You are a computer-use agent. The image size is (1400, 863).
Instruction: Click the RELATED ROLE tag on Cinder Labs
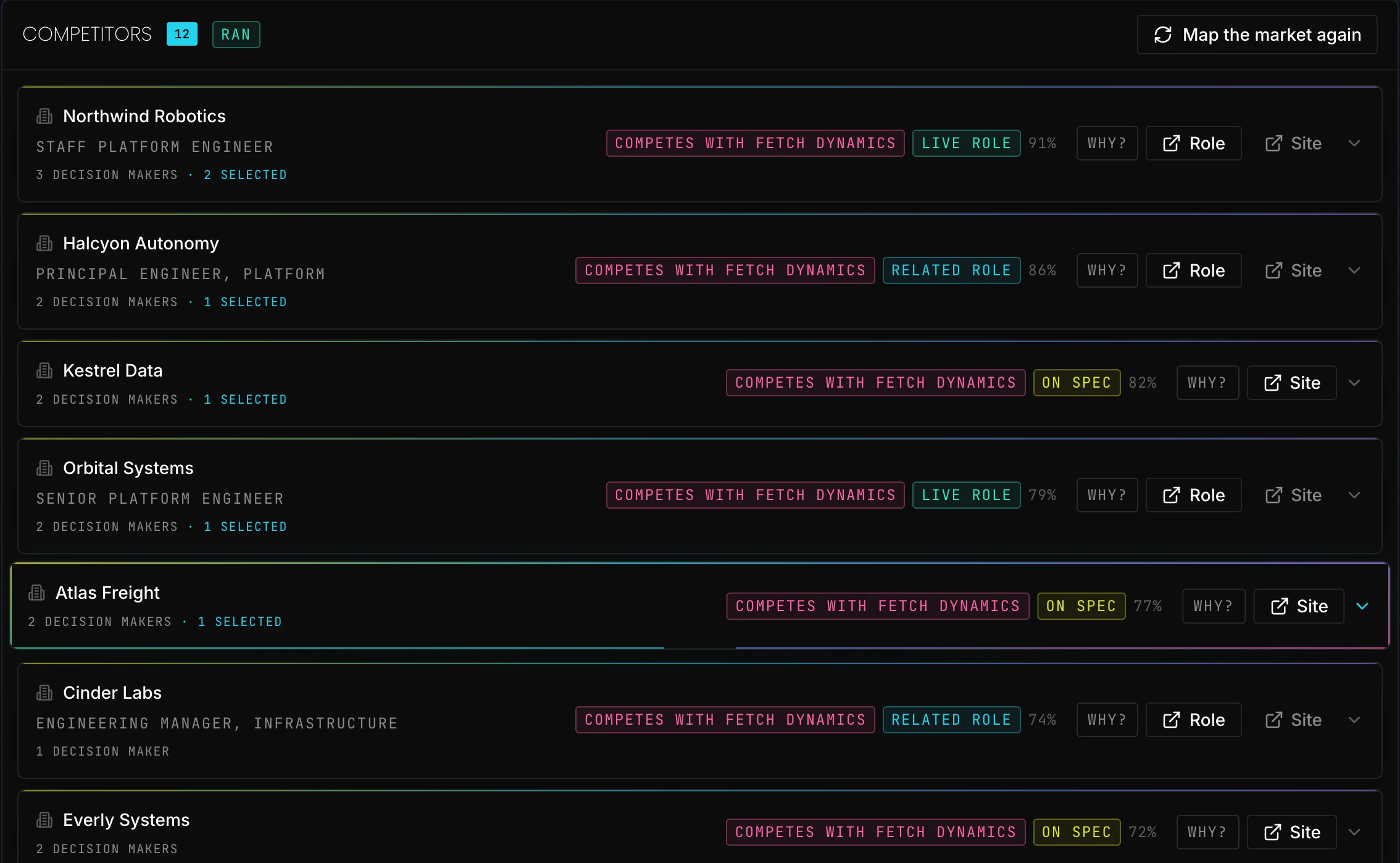951,720
